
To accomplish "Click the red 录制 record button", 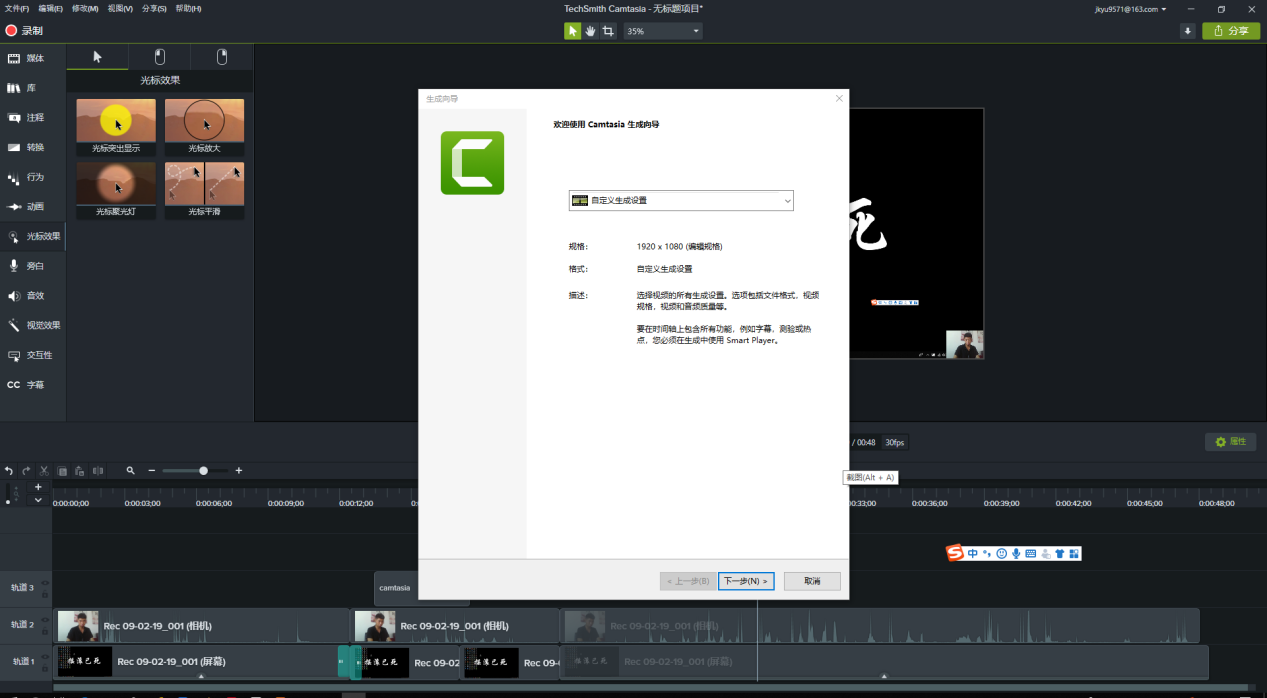I will 25,31.
